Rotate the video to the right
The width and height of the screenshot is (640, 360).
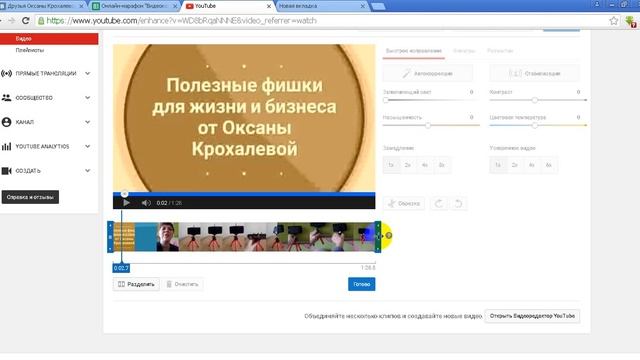click(x=458, y=203)
